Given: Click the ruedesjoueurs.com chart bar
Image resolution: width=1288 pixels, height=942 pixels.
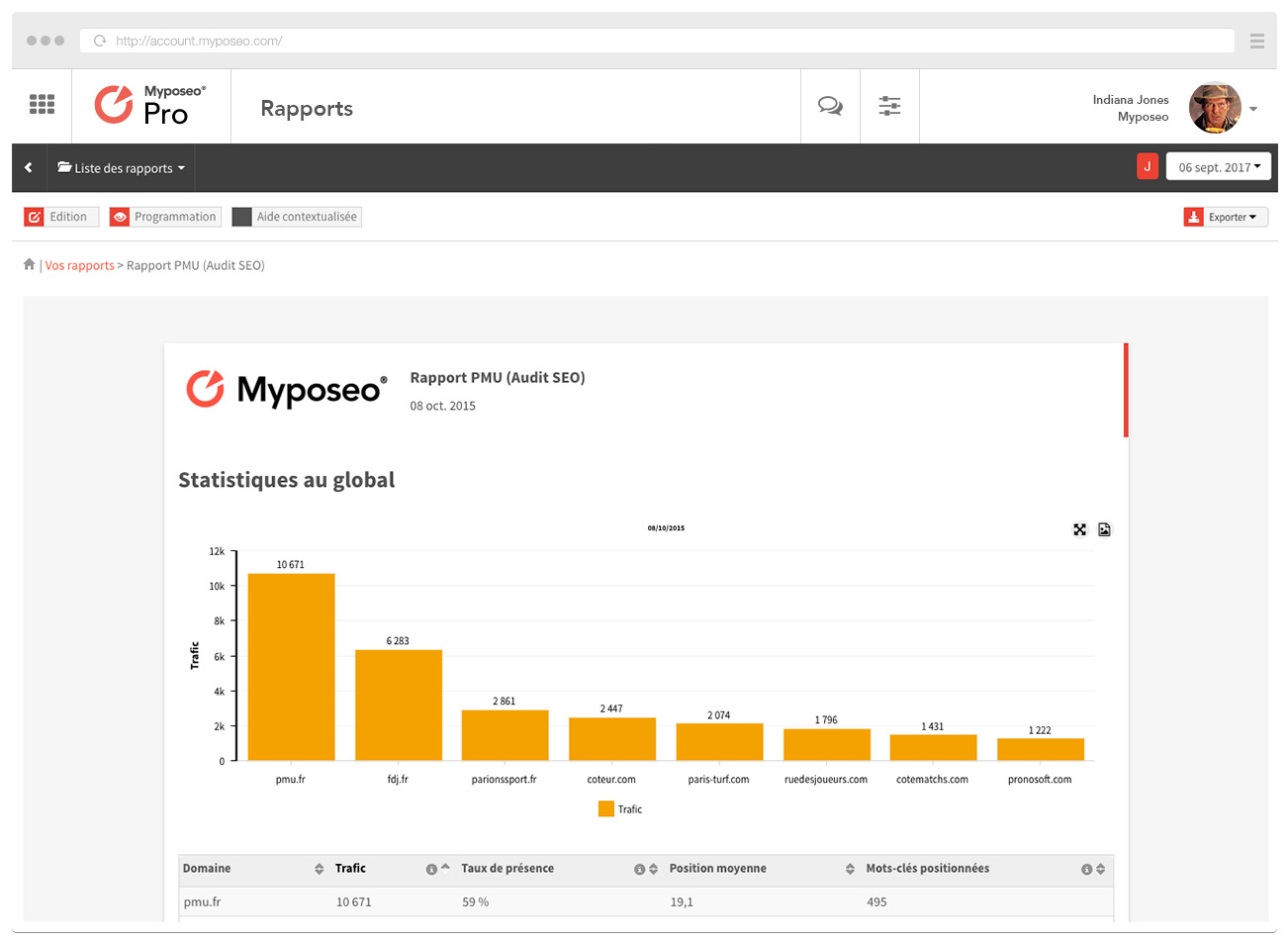Looking at the screenshot, I should point(827,744).
